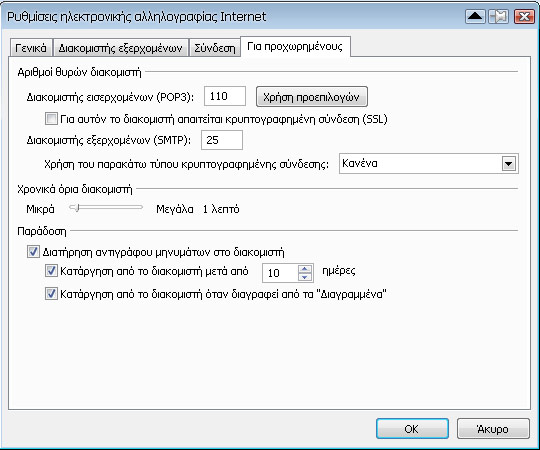Switch to the Γενικά tab
540x450 pixels.
point(31,48)
